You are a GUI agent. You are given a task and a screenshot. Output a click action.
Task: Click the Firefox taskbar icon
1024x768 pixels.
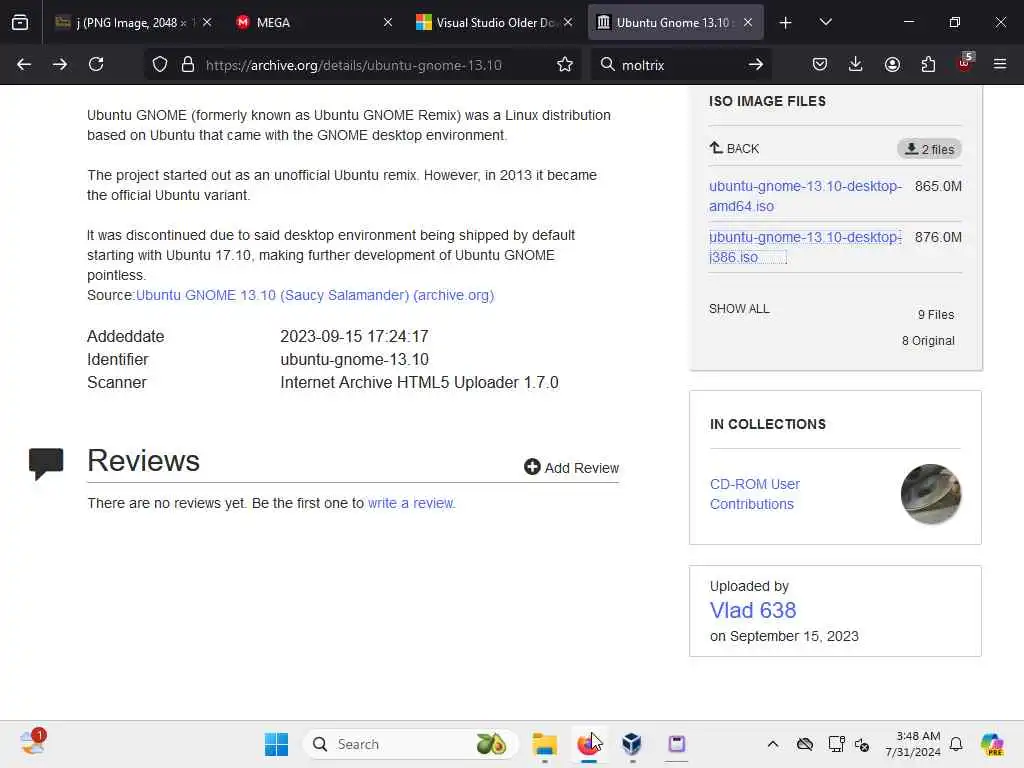588,744
